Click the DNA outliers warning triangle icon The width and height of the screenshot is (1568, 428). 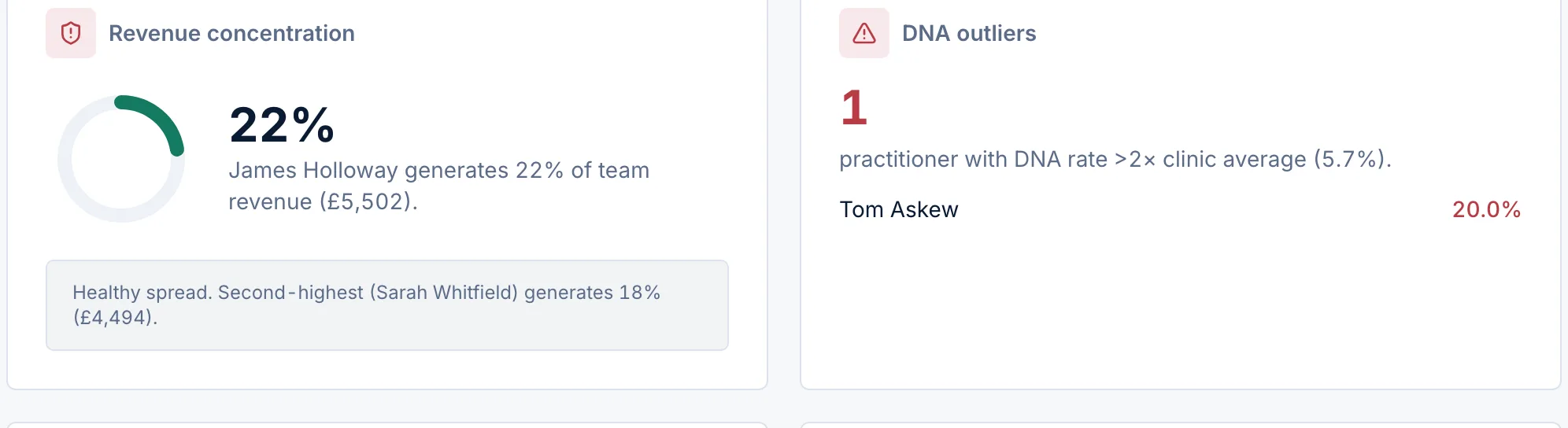[x=864, y=33]
